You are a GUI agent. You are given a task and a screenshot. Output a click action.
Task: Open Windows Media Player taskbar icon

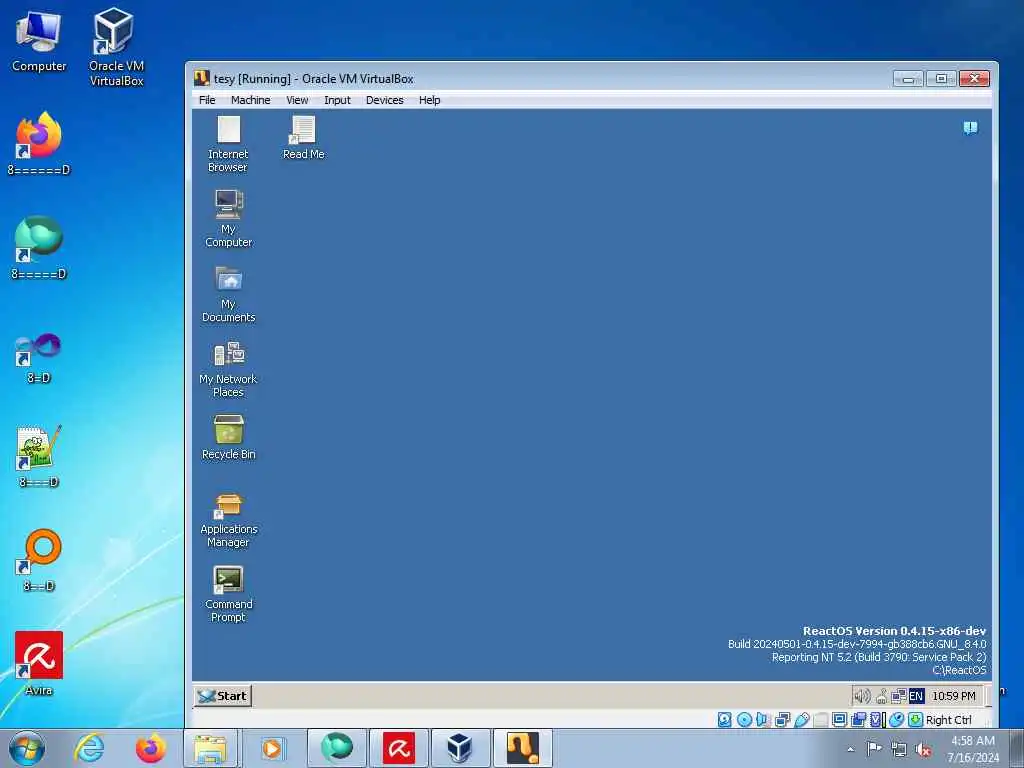pyautogui.click(x=272, y=748)
